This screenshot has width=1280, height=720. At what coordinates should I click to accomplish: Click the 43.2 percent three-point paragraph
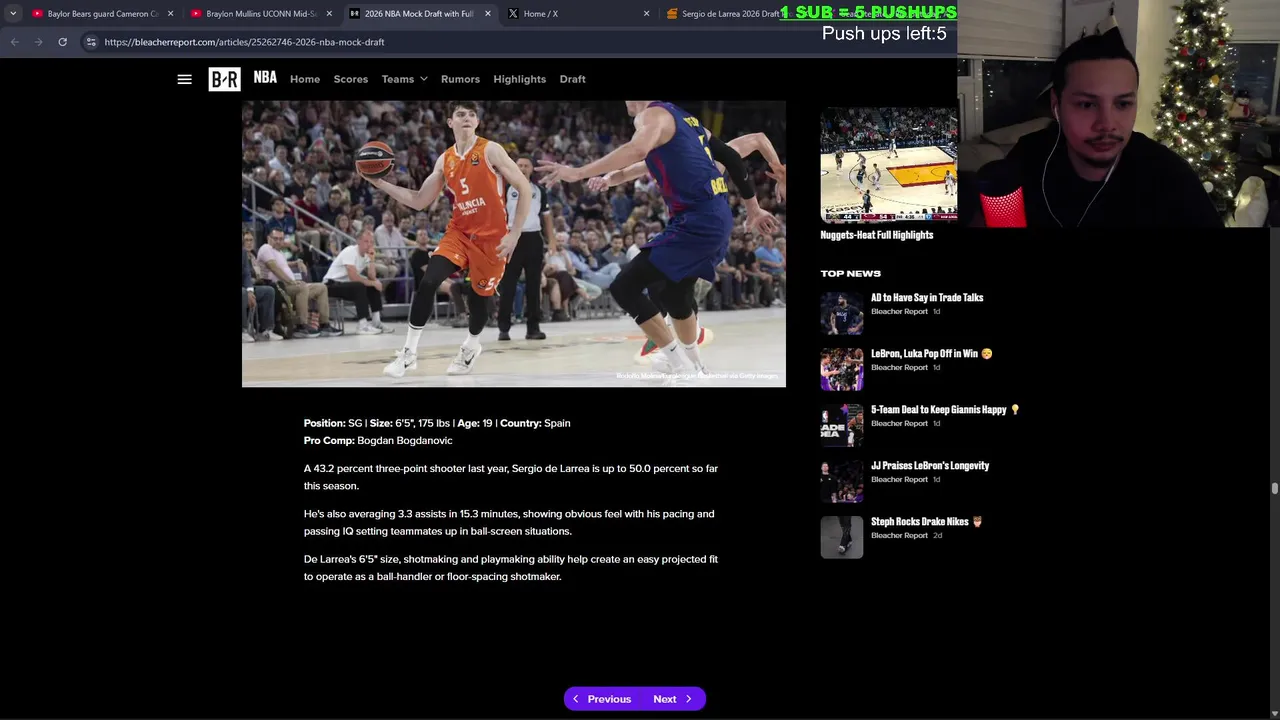coord(511,477)
